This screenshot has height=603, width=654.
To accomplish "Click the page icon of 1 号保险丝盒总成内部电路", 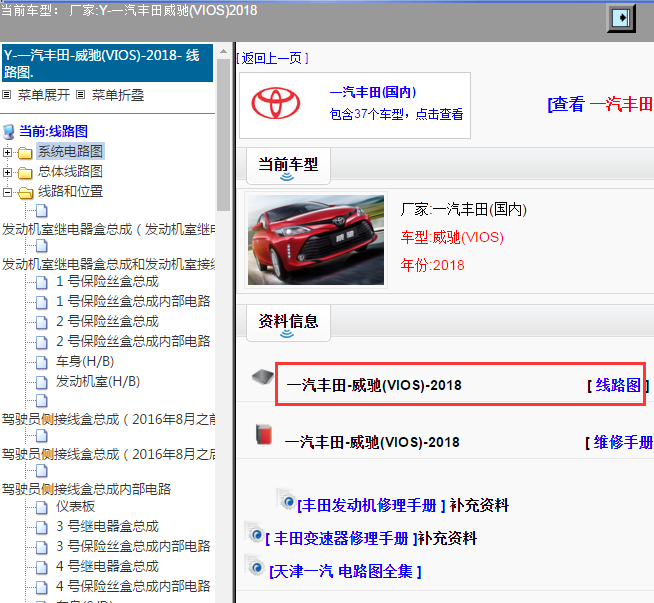I will [x=41, y=302].
